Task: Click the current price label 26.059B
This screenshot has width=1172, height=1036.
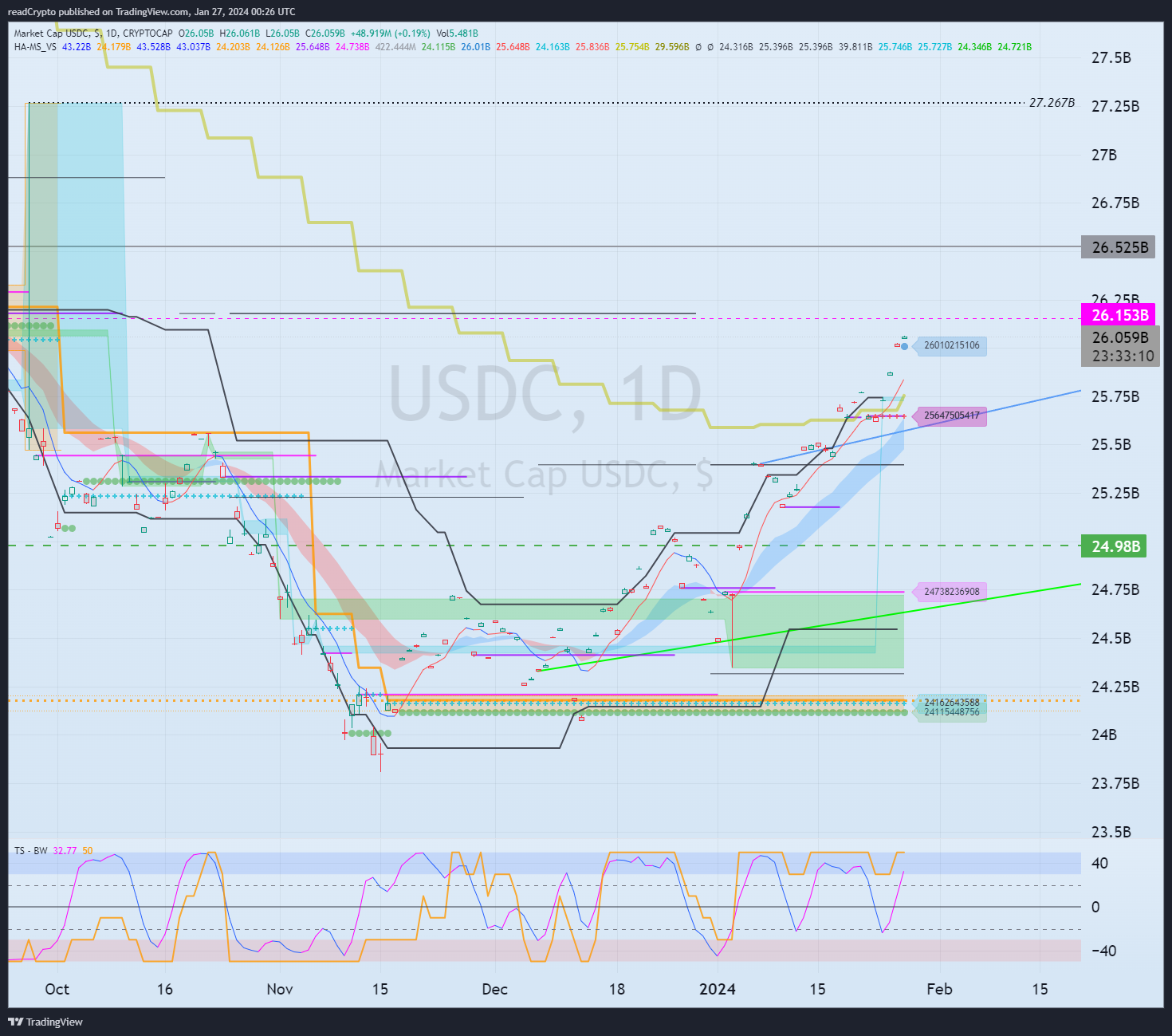Action: point(1120,337)
